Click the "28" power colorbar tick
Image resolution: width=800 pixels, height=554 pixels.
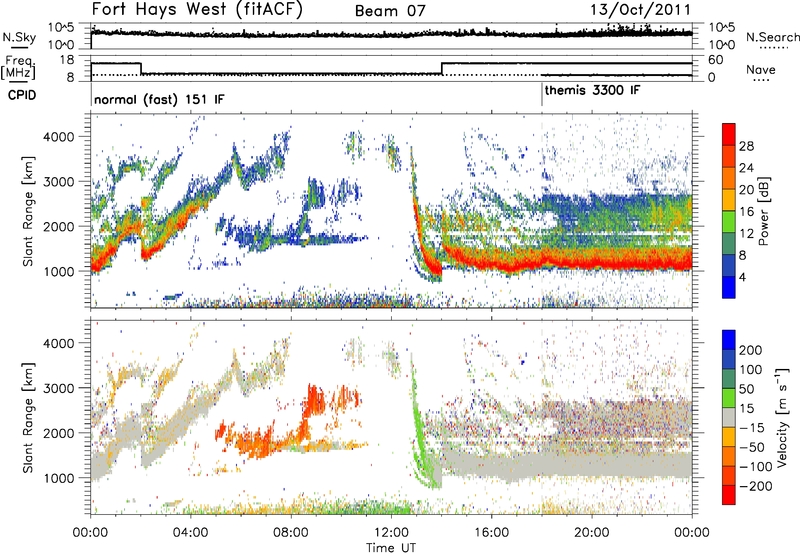pos(746,146)
